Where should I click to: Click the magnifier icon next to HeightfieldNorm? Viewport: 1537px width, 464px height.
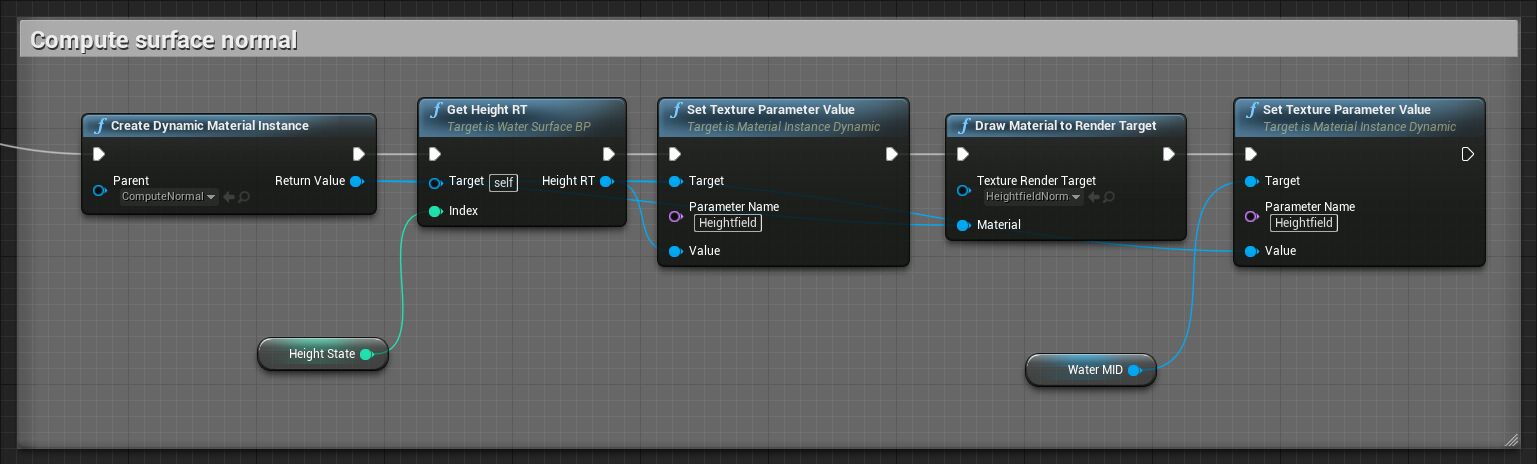tap(1108, 197)
